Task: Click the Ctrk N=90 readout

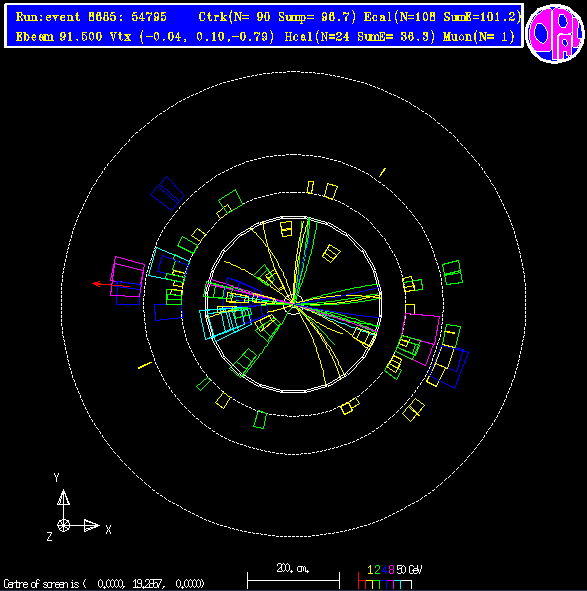Action: (x=277, y=17)
